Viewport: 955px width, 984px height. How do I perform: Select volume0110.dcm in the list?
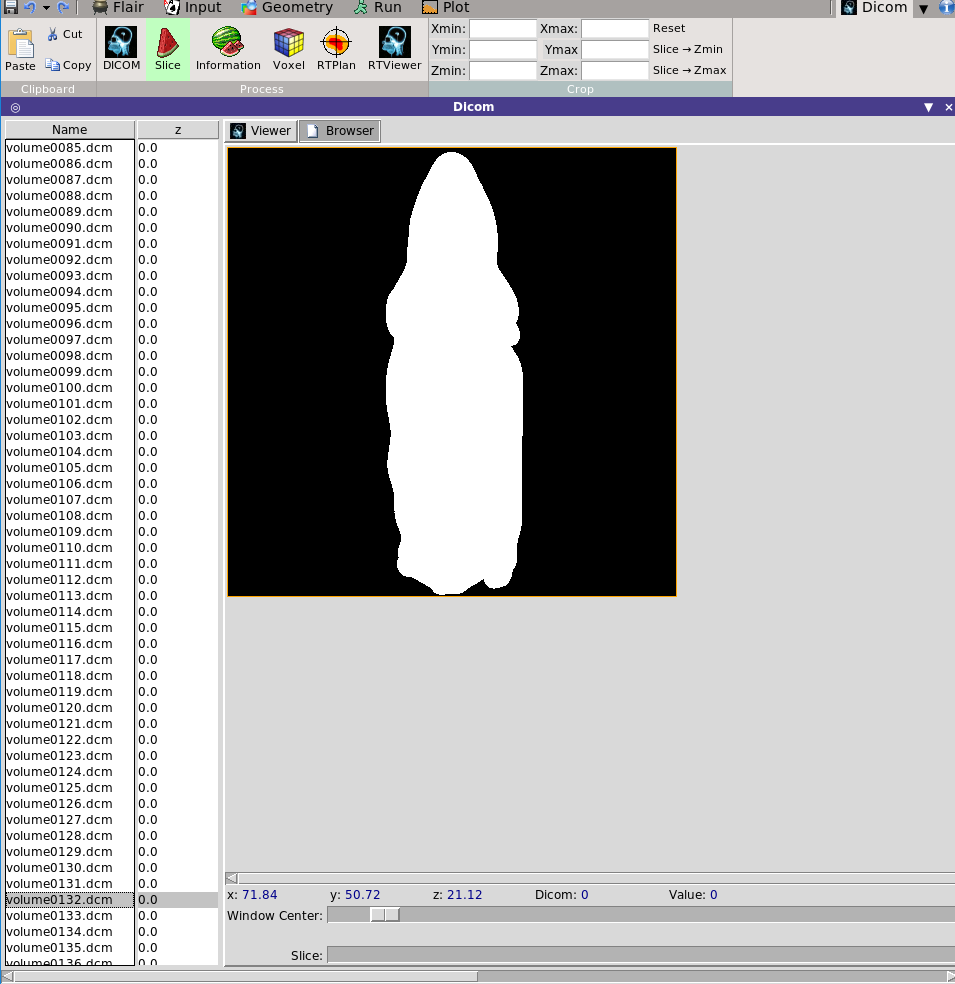(70, 548)
